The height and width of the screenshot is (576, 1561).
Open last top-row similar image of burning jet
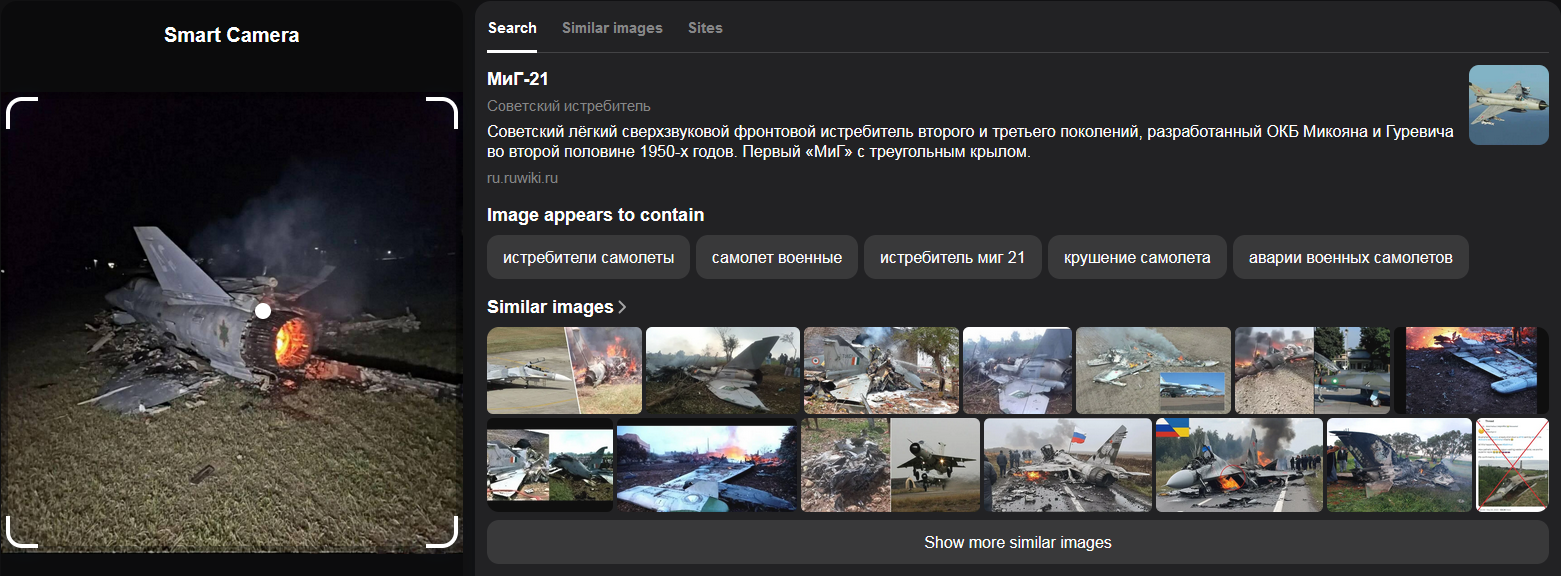coord(1471,370)
